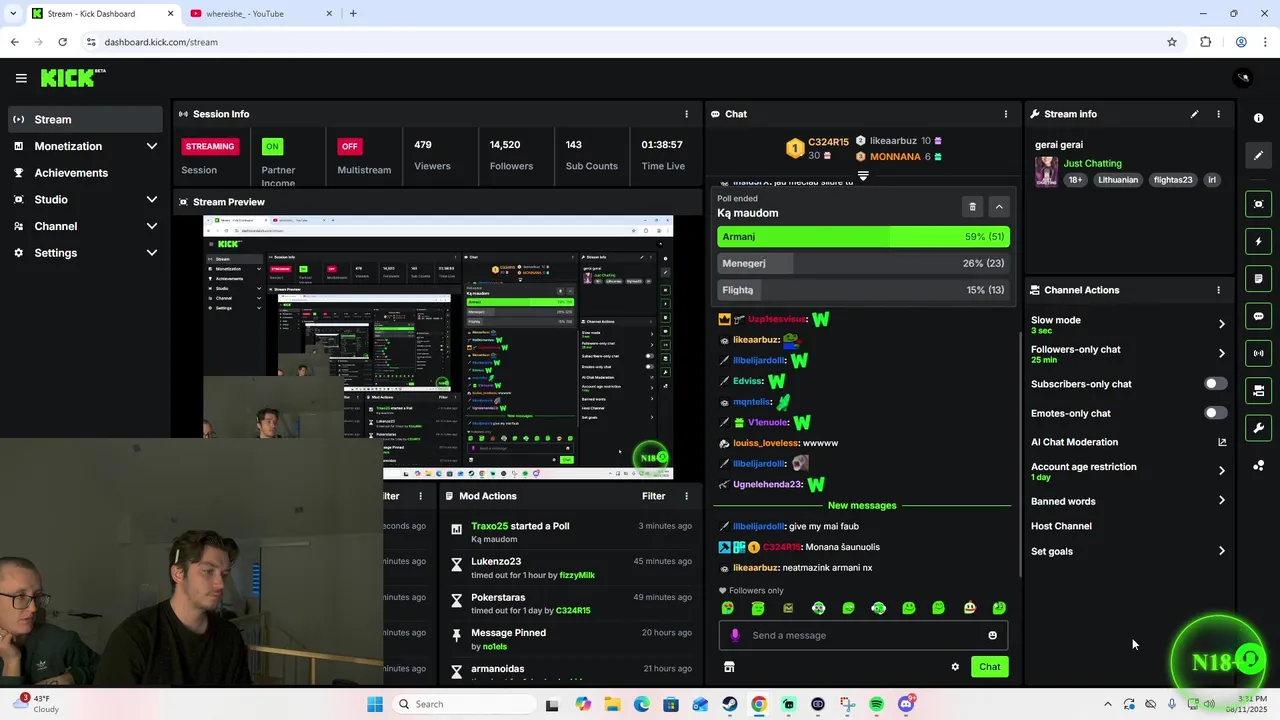Open Banned words arrow

point(1221,500)
